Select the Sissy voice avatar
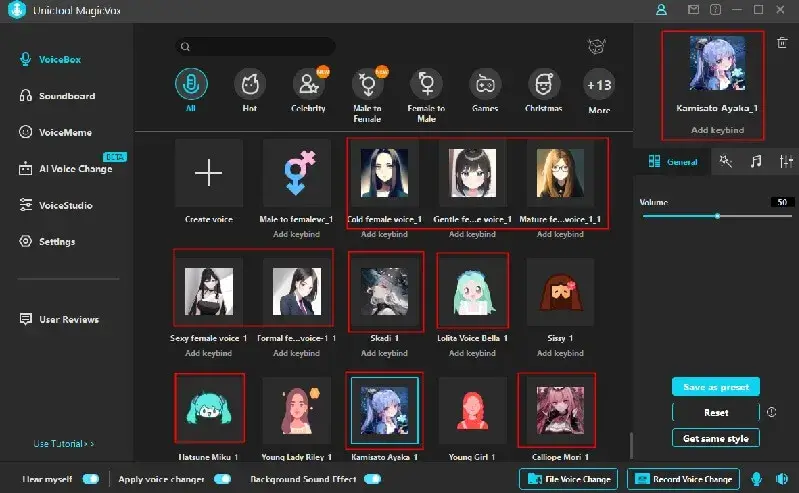 tap(560, 292)
